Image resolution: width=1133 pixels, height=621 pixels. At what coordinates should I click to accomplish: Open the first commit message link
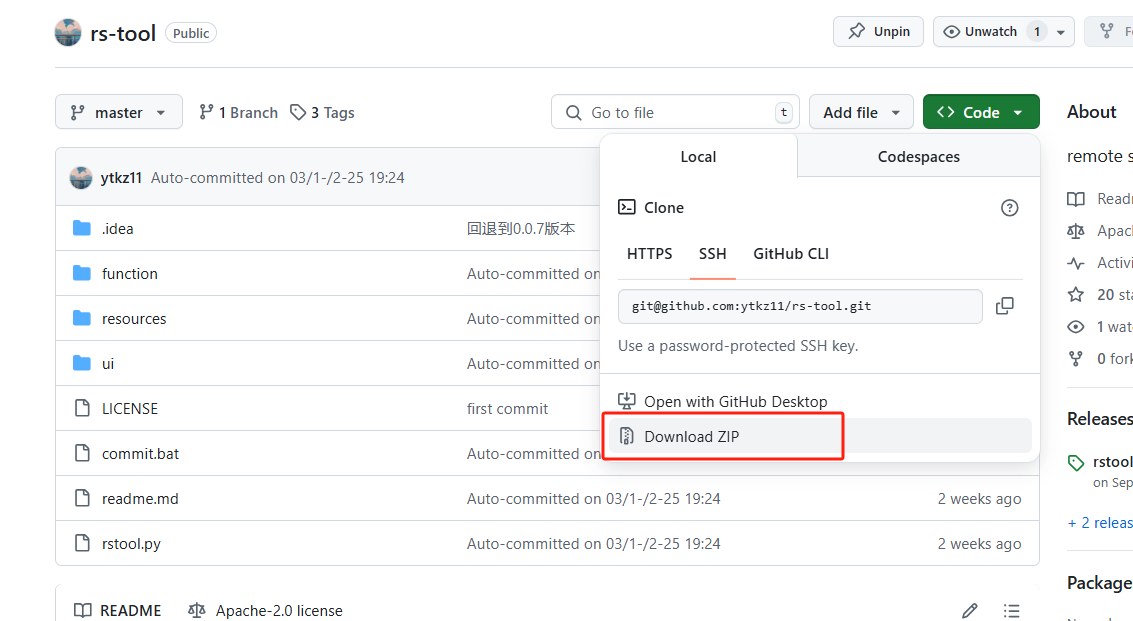click(x=507, y=408)
